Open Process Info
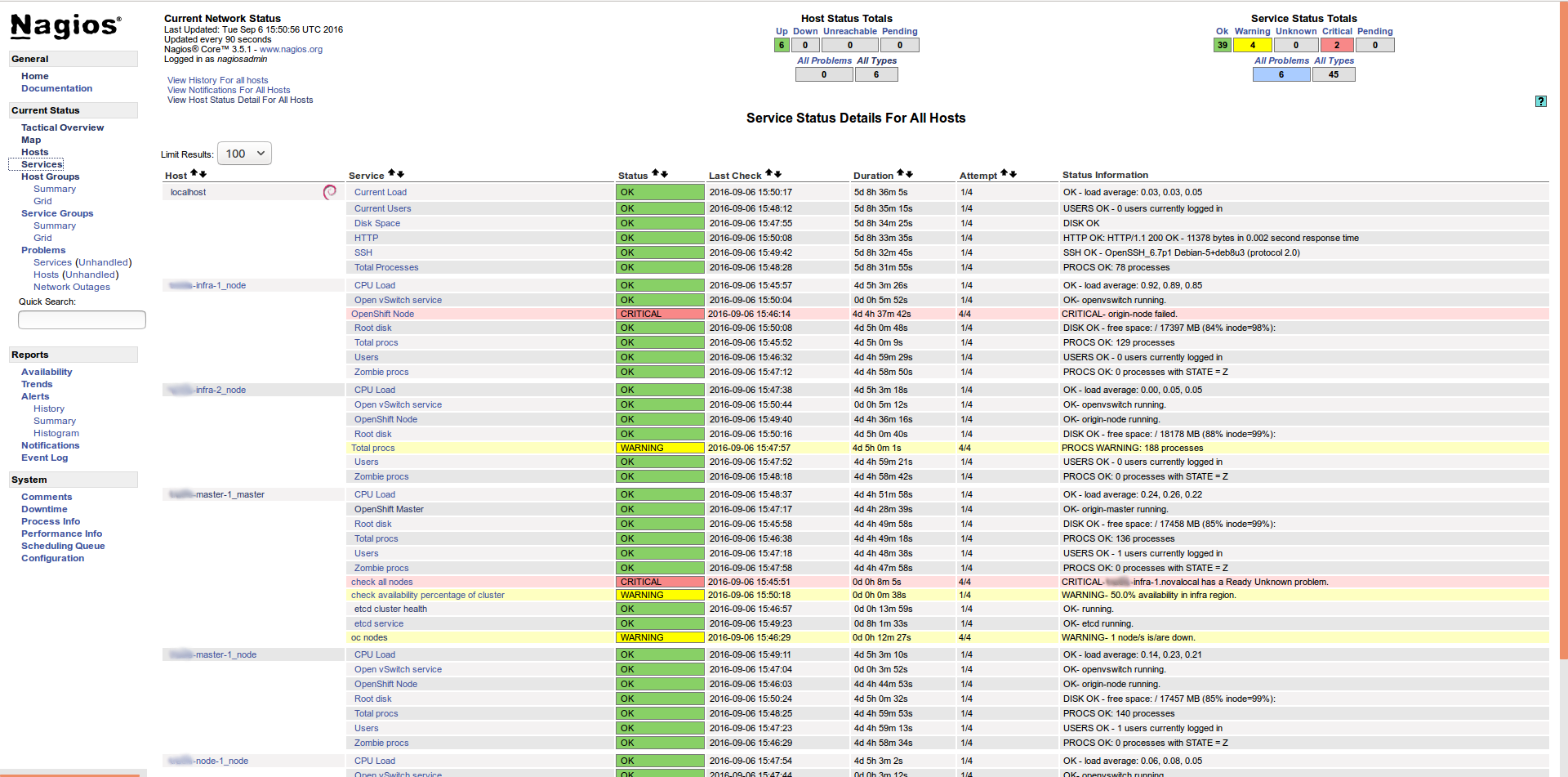Viewport: 1568px width, 777px height. (51, 521)
